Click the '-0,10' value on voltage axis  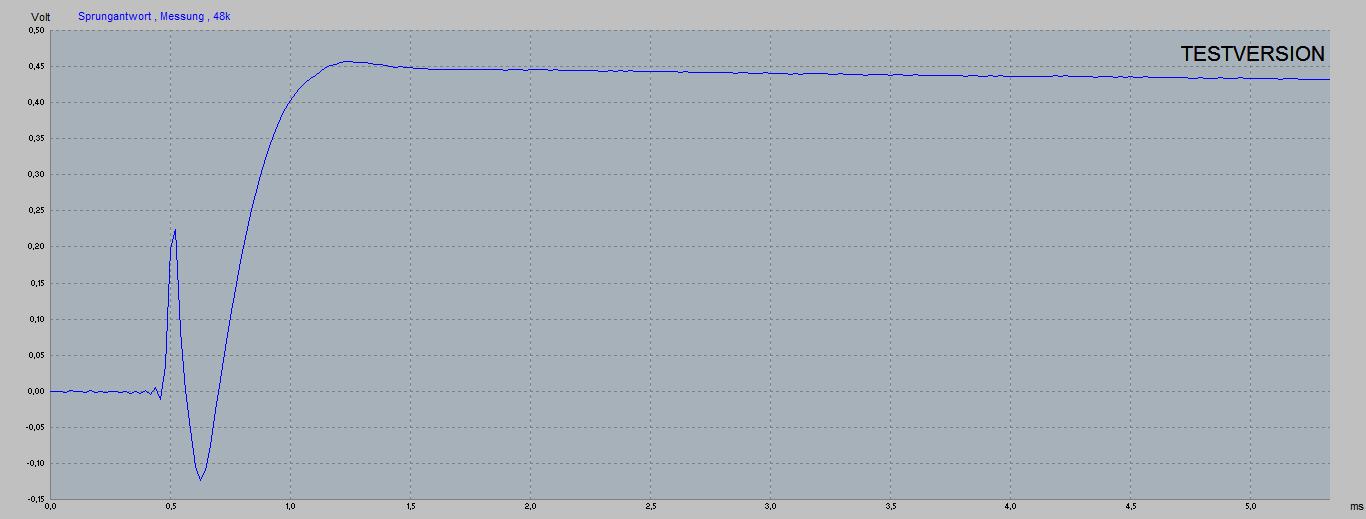tap(34, 463)
